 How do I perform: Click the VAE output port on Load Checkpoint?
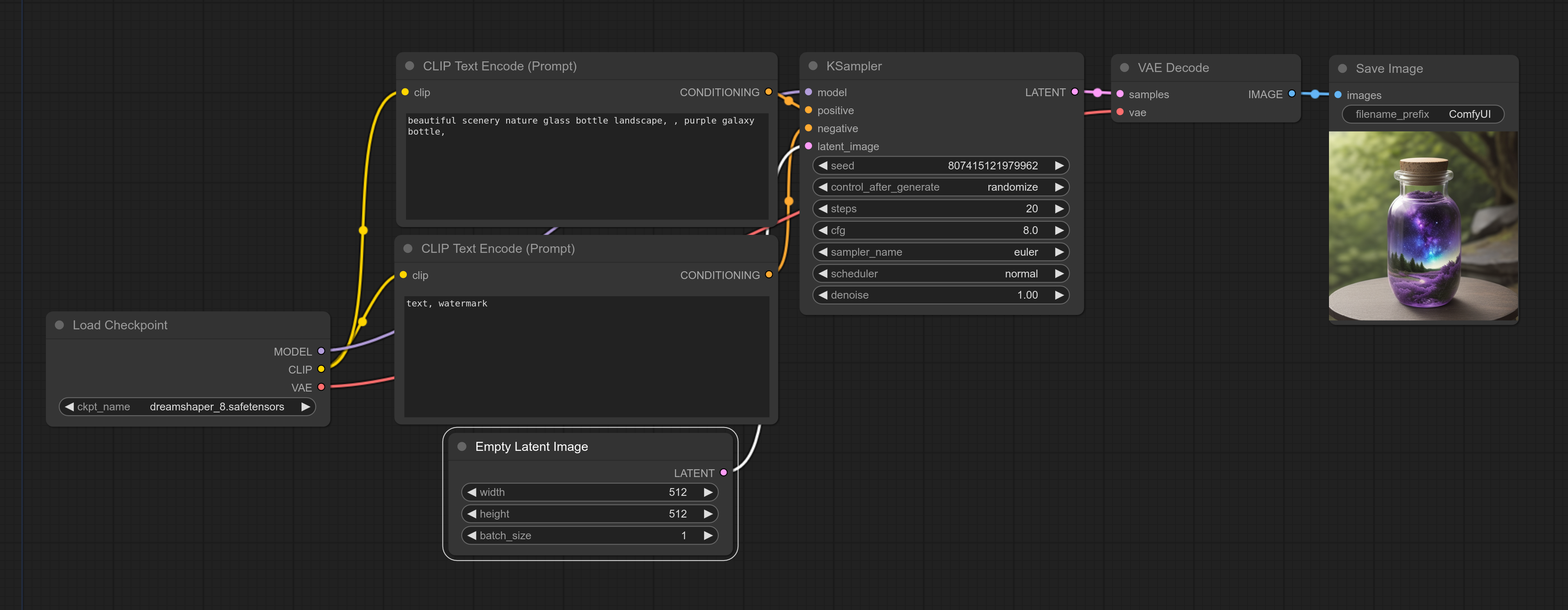tap(323, 387)
